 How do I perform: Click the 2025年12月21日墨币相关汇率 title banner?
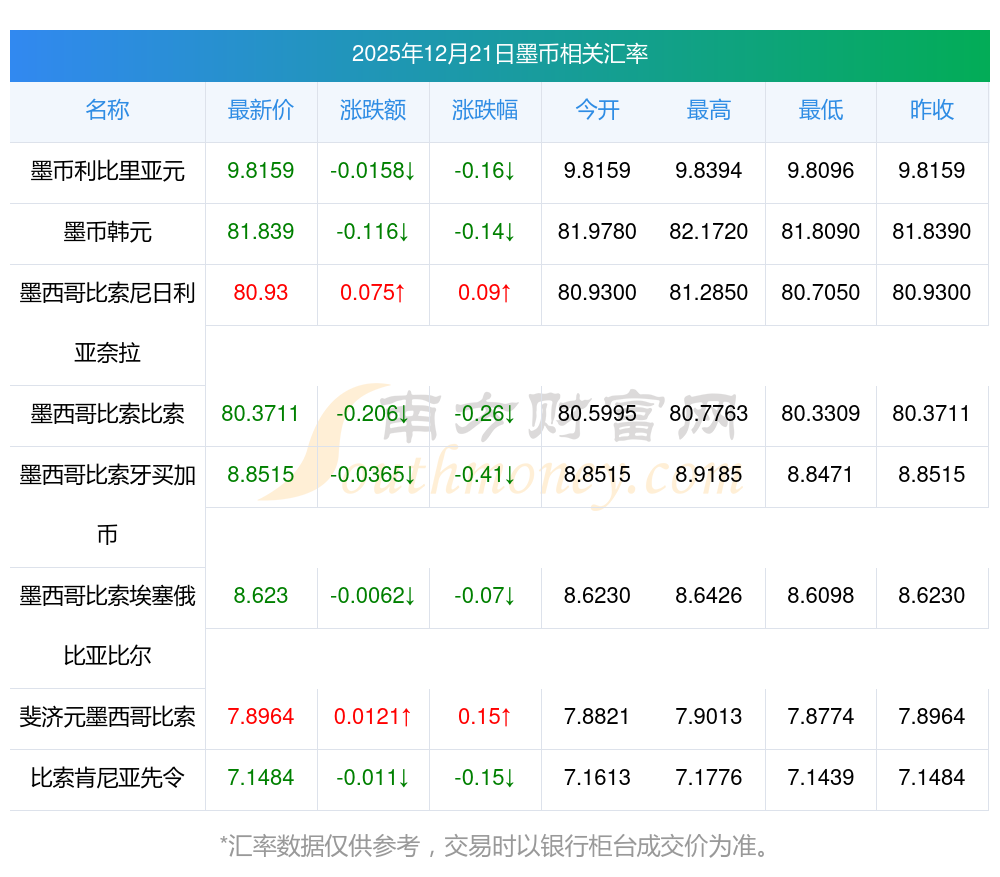pos(499,54)
